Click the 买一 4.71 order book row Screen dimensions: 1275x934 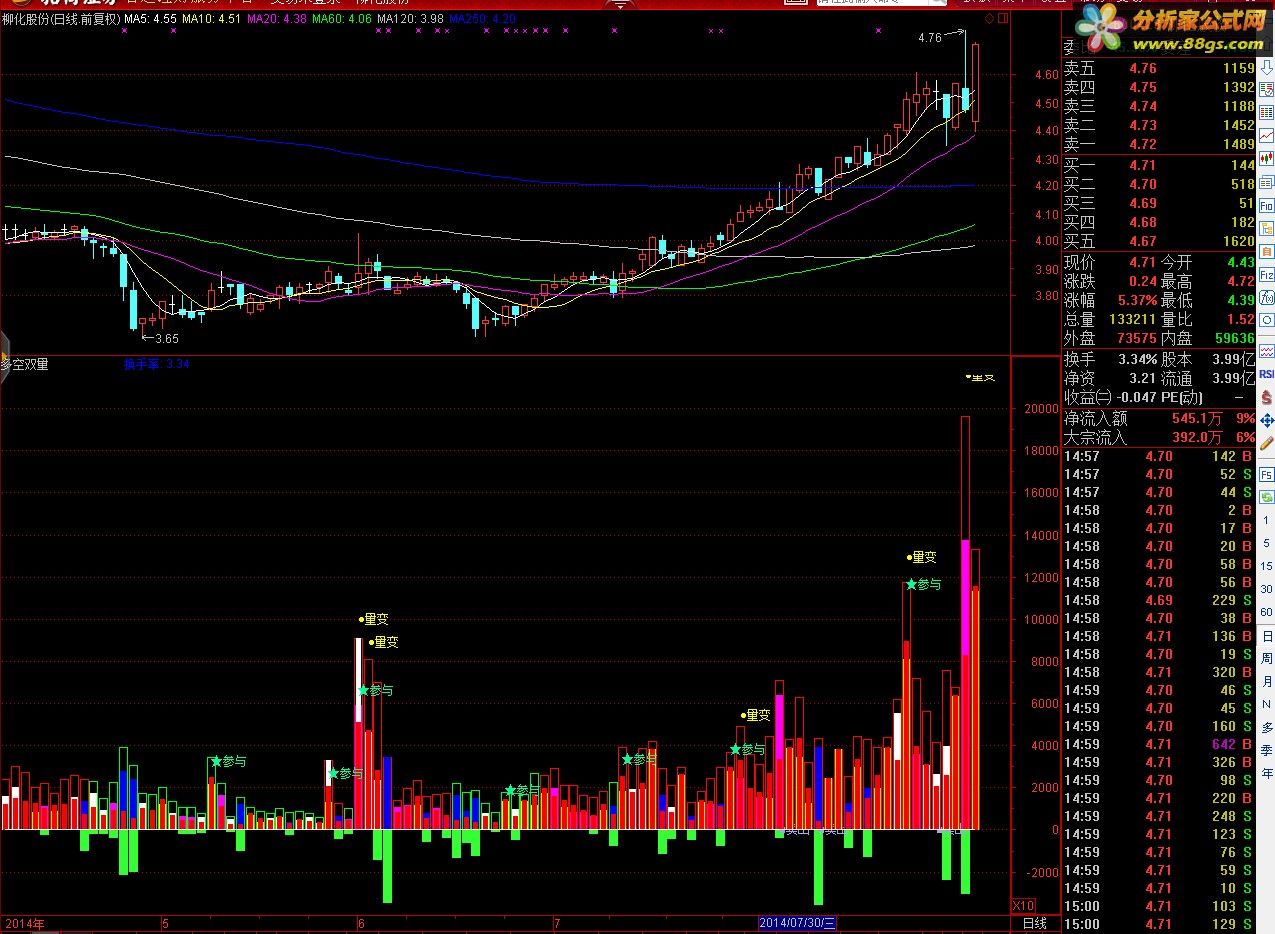click(x=1158, y=165)
